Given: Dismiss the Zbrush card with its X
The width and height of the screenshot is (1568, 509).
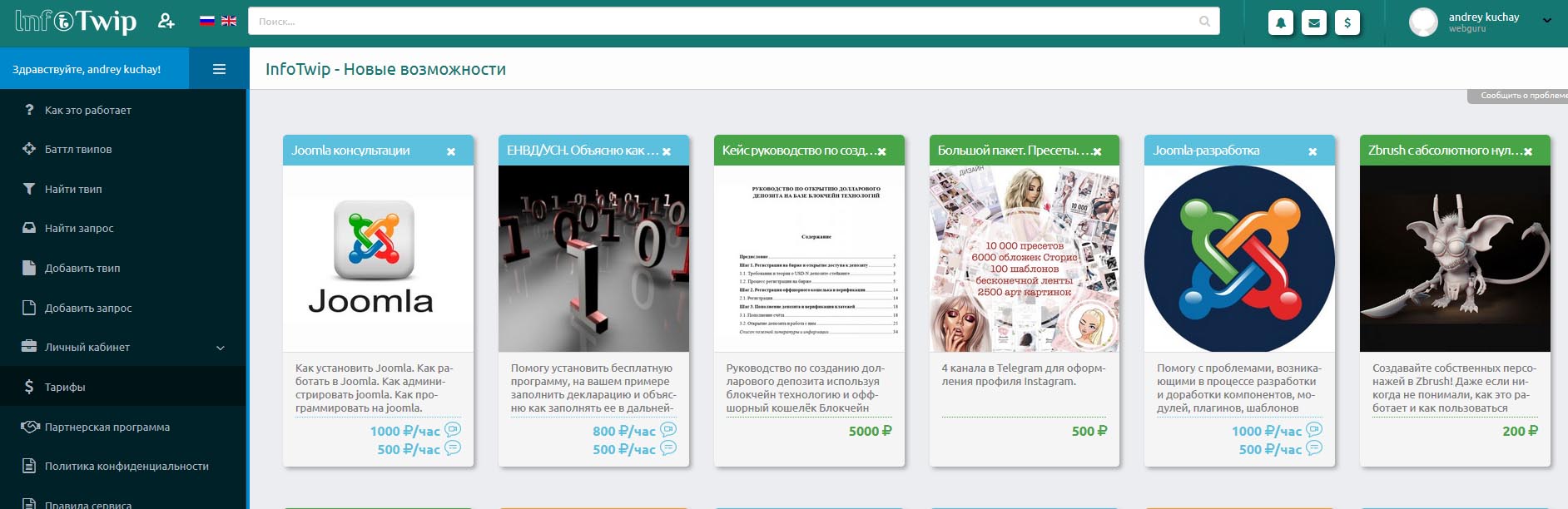Looking at the screenshot, I should click(1528, 151).
